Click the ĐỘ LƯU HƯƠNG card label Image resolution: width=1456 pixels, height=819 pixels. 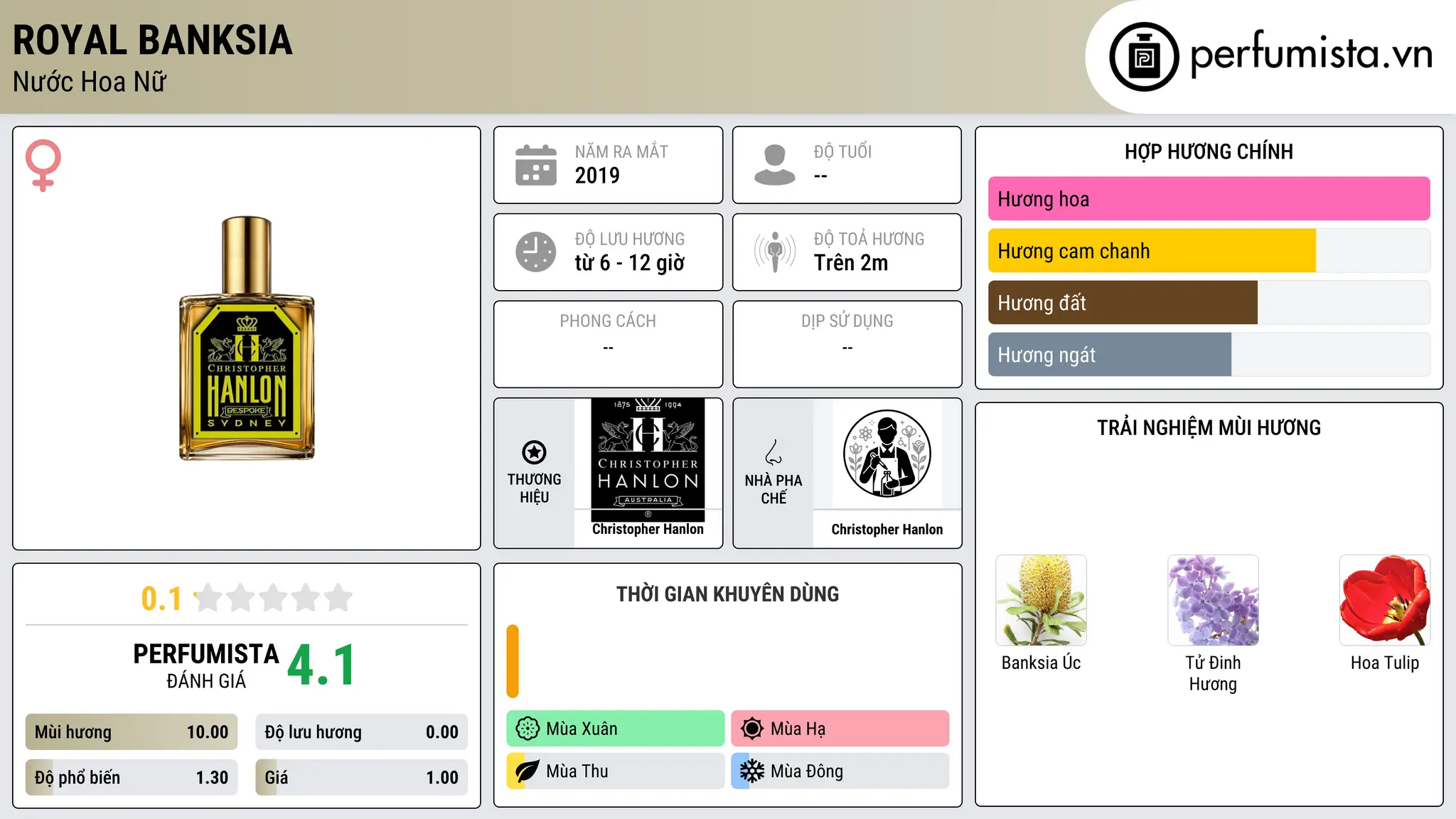[630, 239]
